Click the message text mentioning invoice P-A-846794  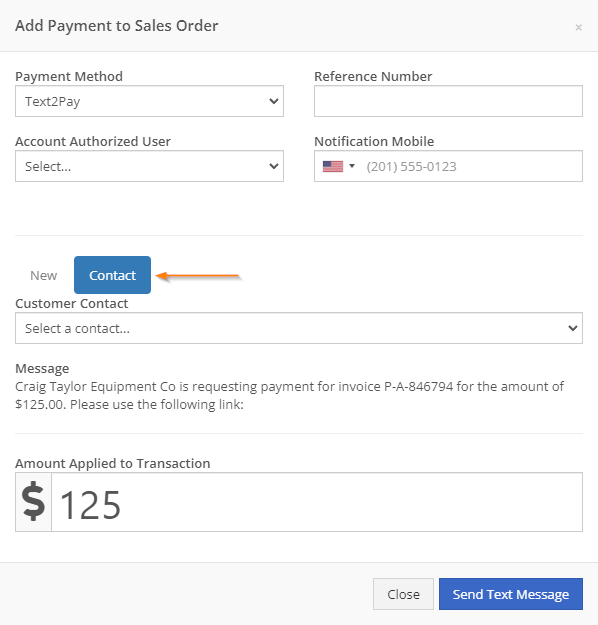pos(289,395)
